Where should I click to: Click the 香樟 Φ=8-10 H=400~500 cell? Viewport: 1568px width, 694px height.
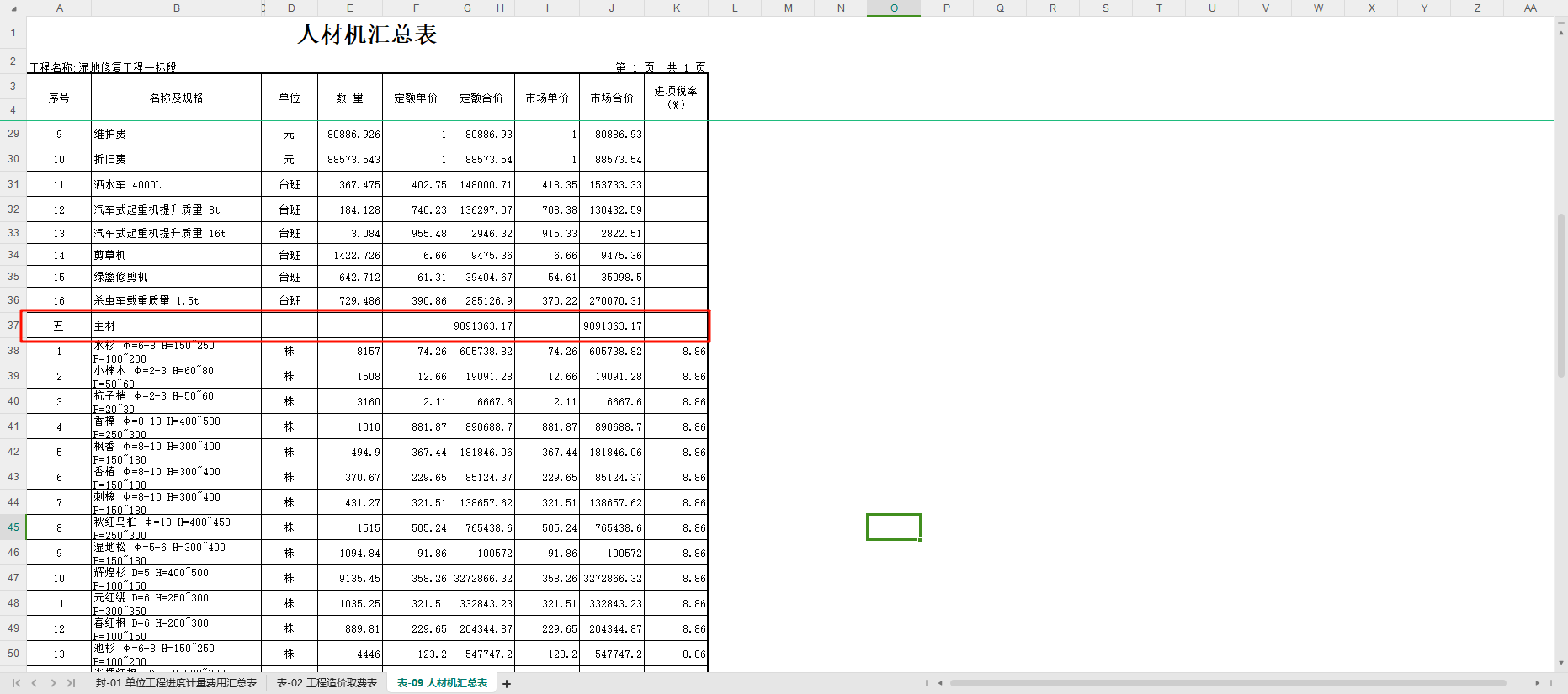(x=177, y=426)
